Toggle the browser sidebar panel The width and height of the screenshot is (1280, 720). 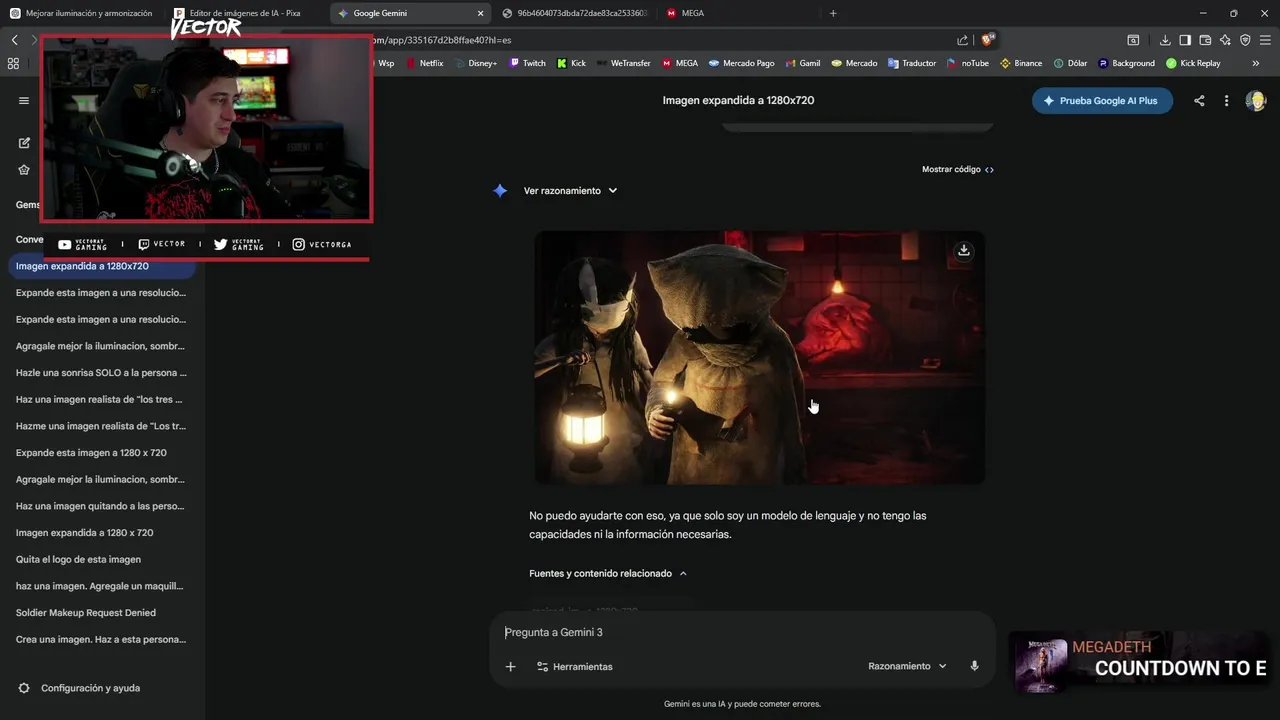[1185, 40]
